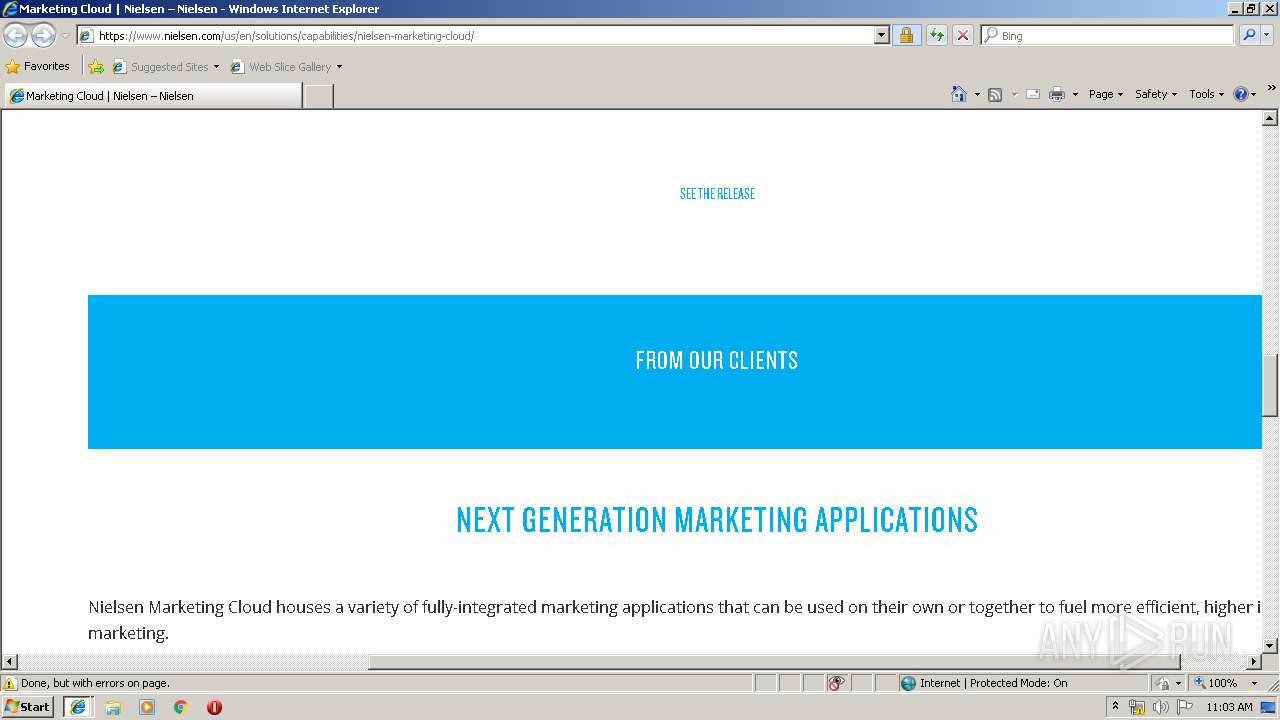Click the horizontal scrollbar right arrow
Viewport: 1280px width, 720px height.
click(x=1253, y=662)
